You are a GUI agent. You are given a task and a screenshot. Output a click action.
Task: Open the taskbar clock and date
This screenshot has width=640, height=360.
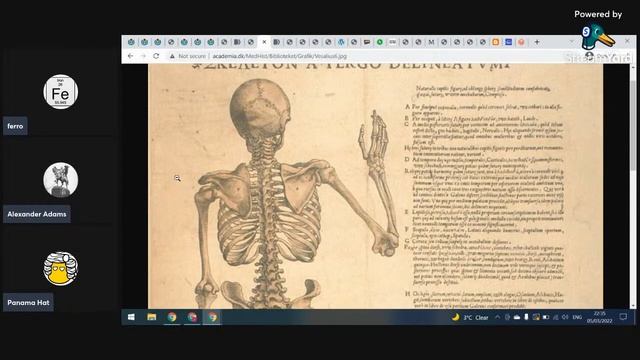click(x=600, y=317)
